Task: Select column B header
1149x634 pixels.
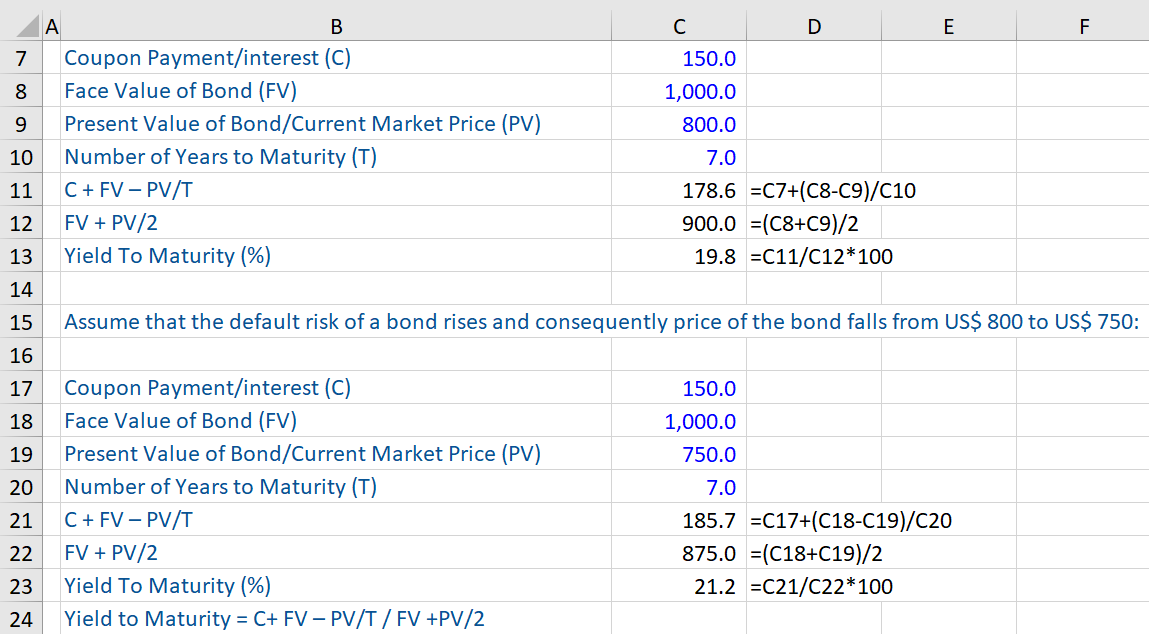Action: click(336, 26)
